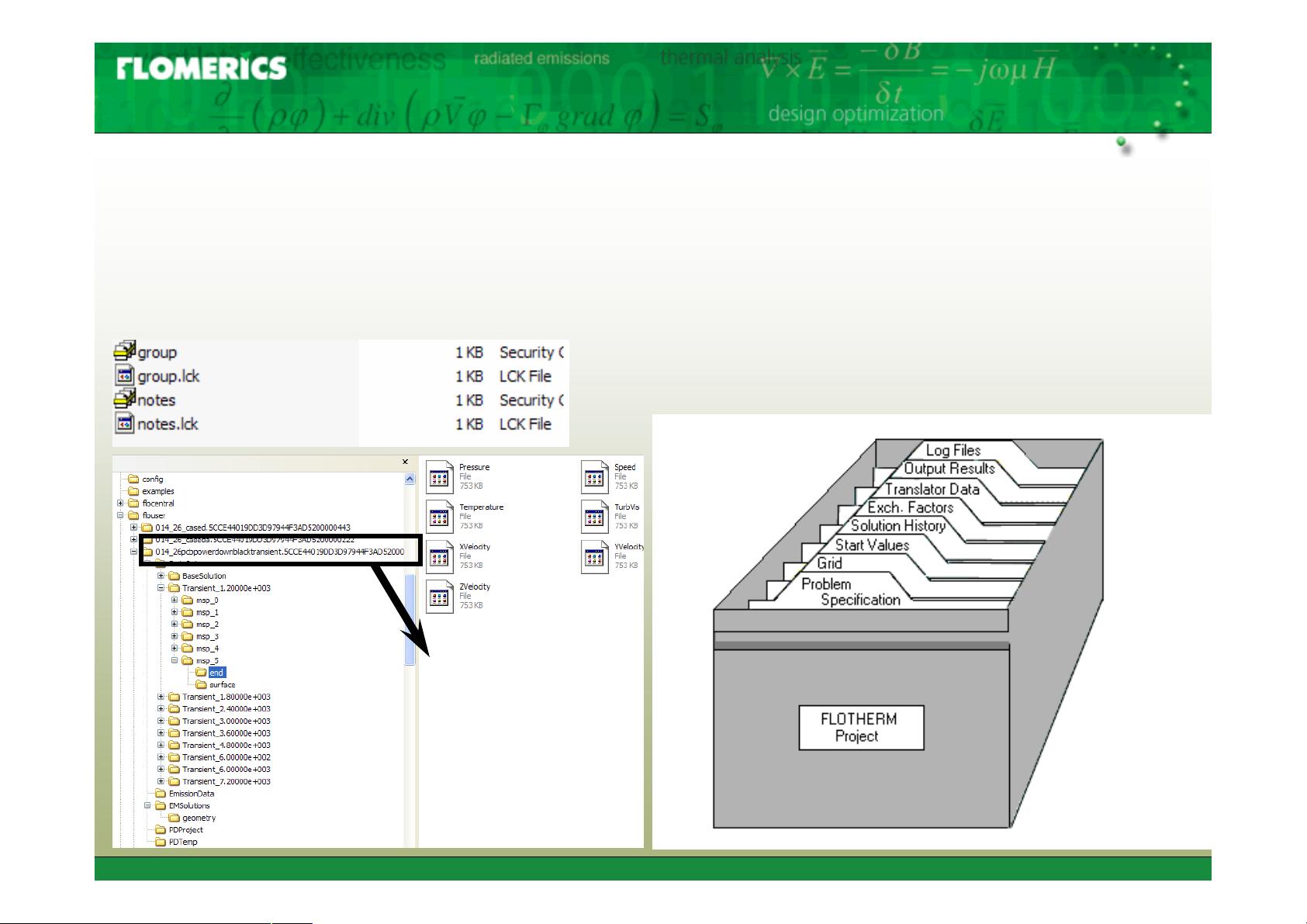This screenshot has height=924, width=1307.
Task: Click the Flomerics logo
Action: [x=202, y=68]
